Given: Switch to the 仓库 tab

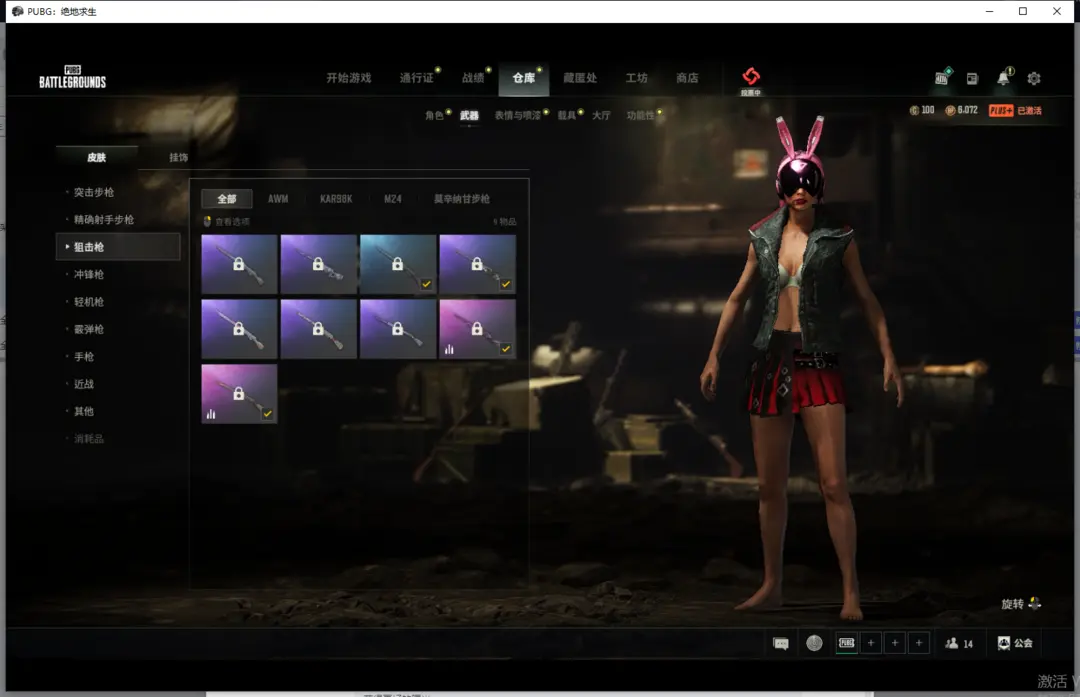Looking at the screenshot, I should coord(523,78).
